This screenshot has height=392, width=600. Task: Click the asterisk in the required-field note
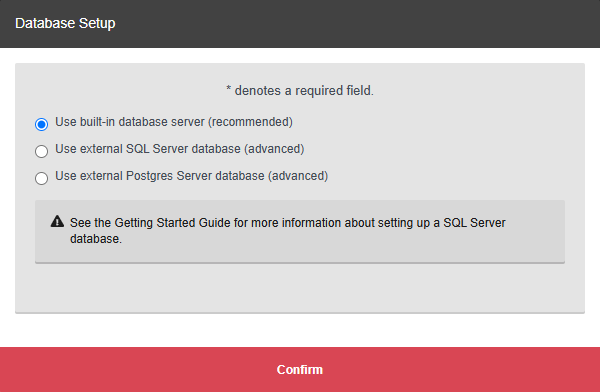(x=228, y=89)
